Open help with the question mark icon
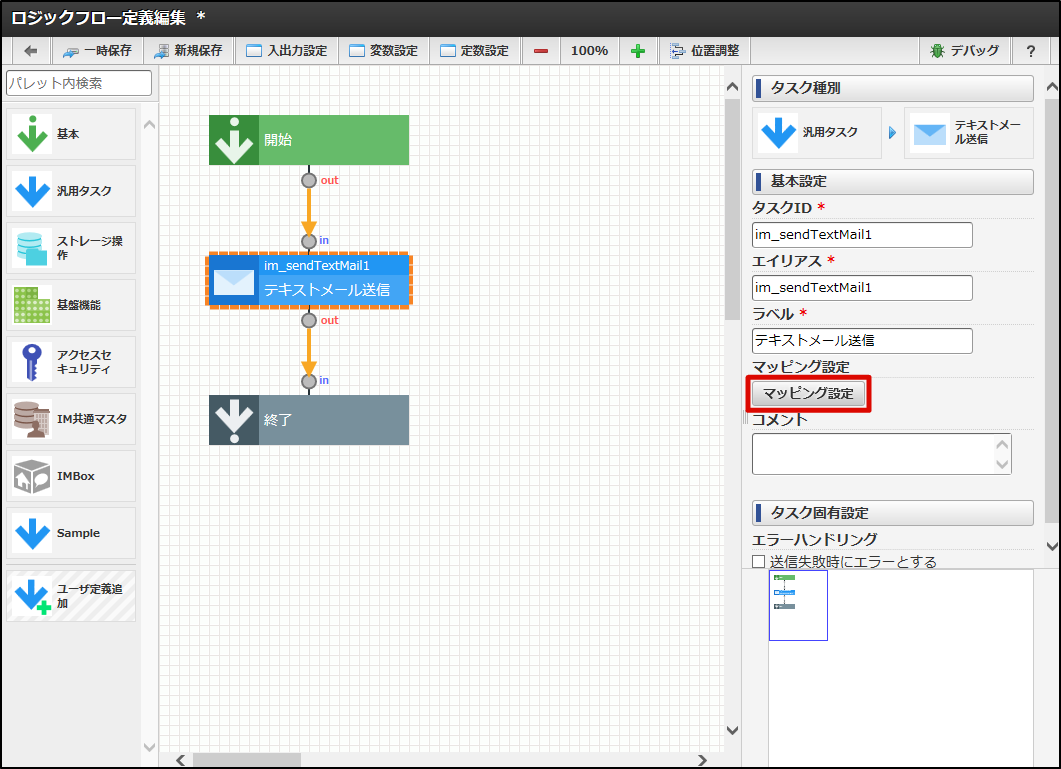Screen dimensions: 1061x769 1031,51
